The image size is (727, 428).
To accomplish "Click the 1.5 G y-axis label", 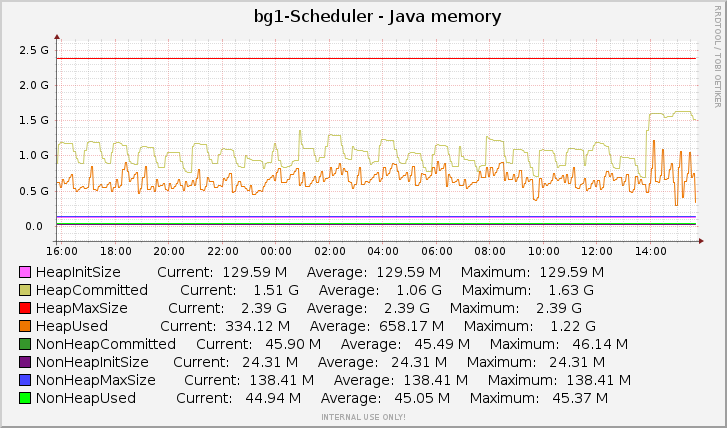I will [34, 121].
